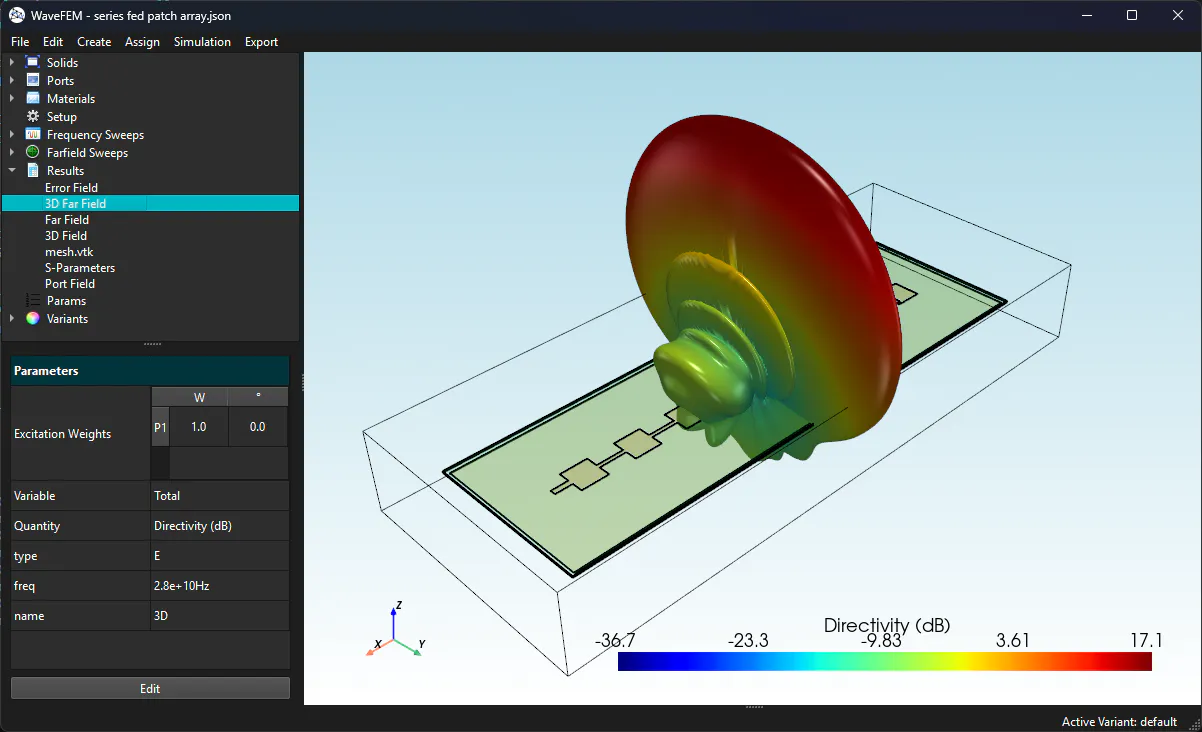This screenshot has width=1202, height=732.
Task: Click the colorbar minimum label -36.7
Action: point(616,640)
